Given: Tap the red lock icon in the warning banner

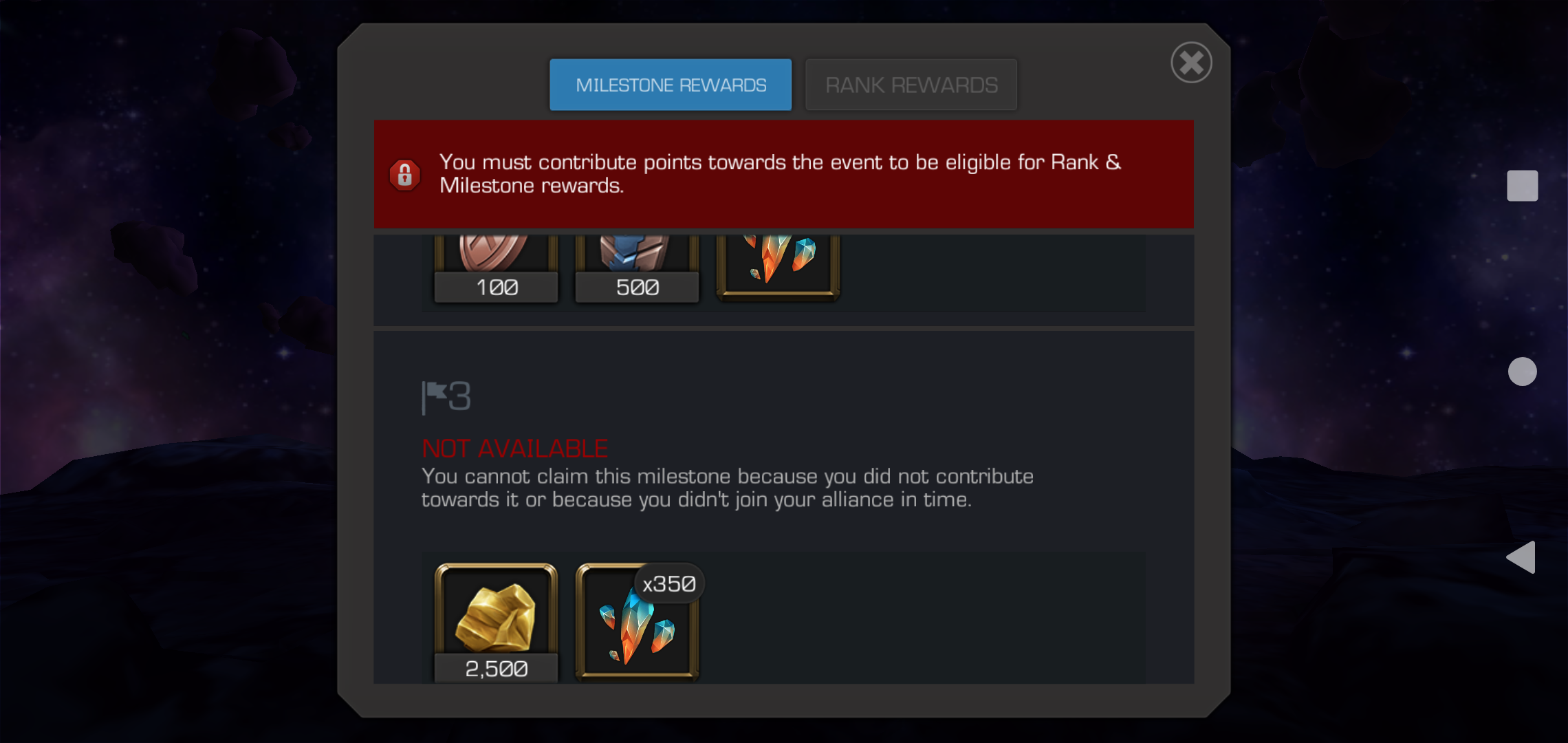Looking at the screenshot, I should point(405,175).
